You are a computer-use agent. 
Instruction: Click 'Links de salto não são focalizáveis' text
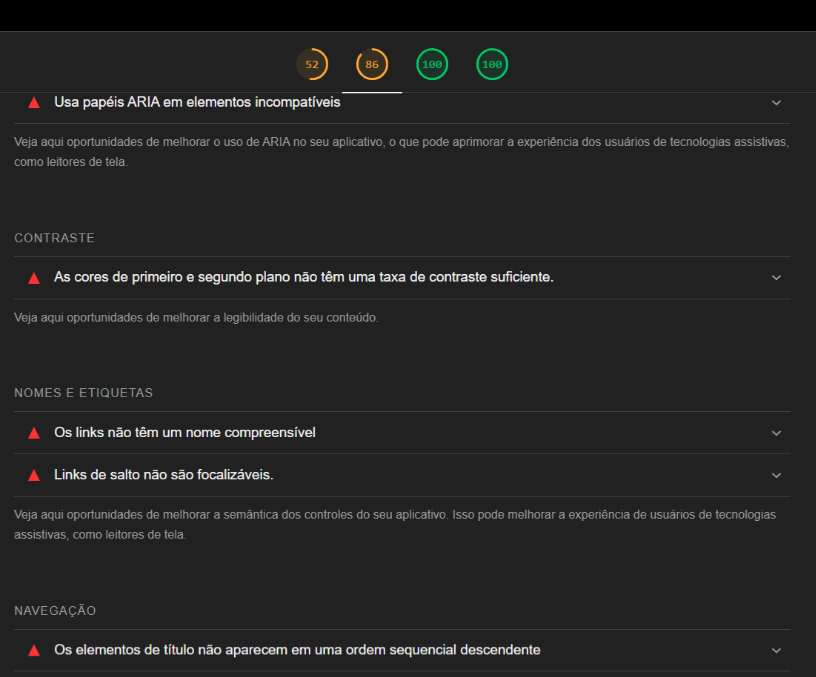pyautogui.click(x=163, y=475)
